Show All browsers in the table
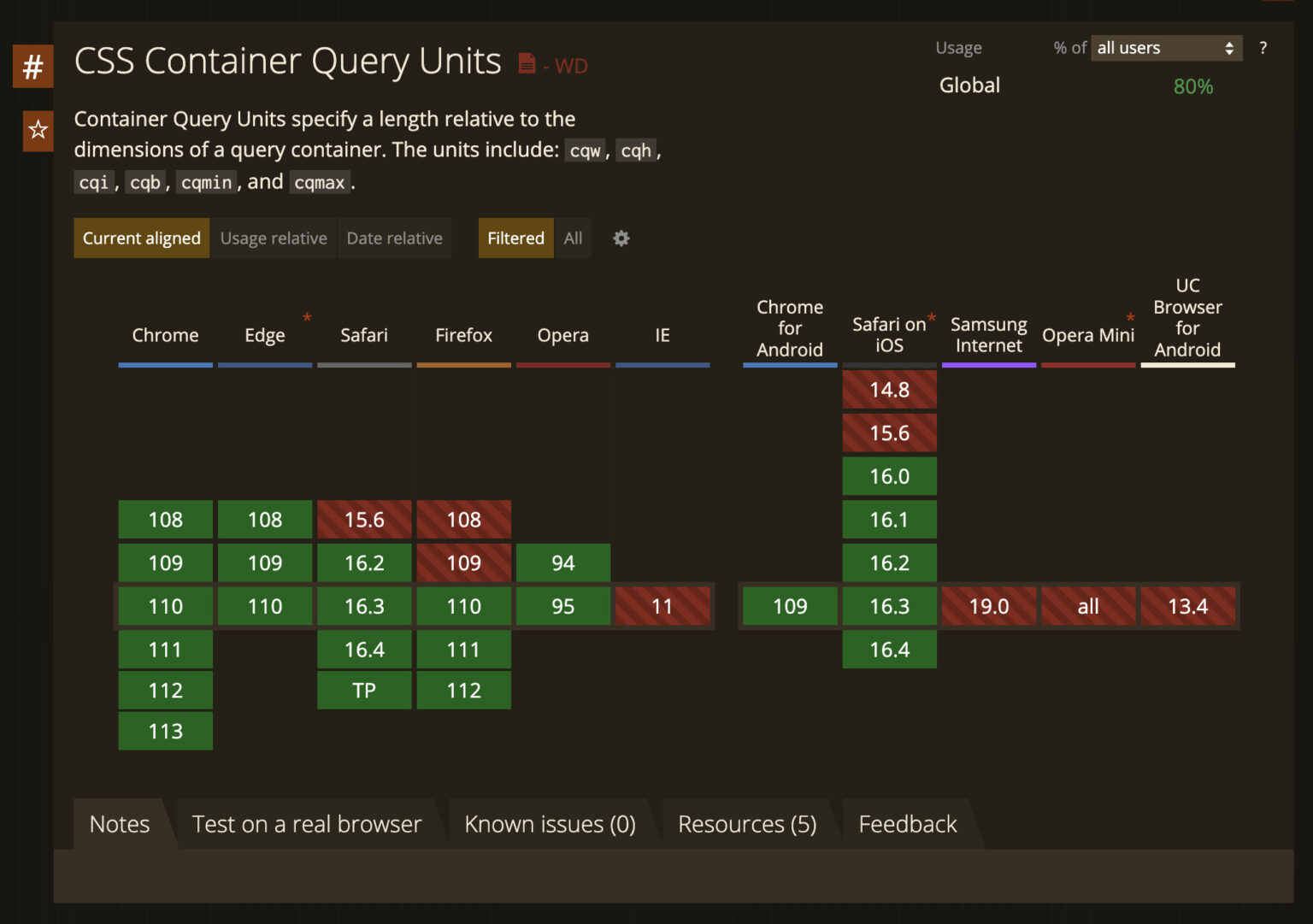The image size is (1313, 924). (x=573, y=238)
